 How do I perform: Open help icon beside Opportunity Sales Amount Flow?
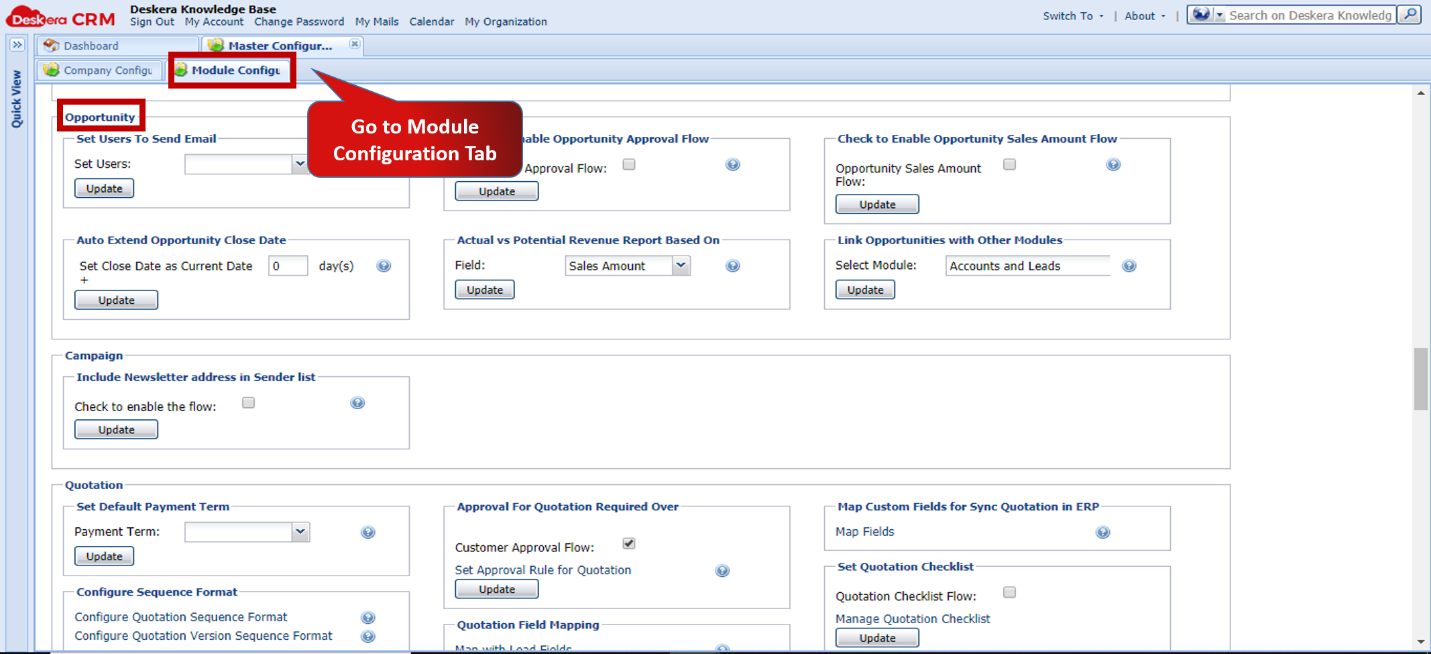pos(1113,164)
